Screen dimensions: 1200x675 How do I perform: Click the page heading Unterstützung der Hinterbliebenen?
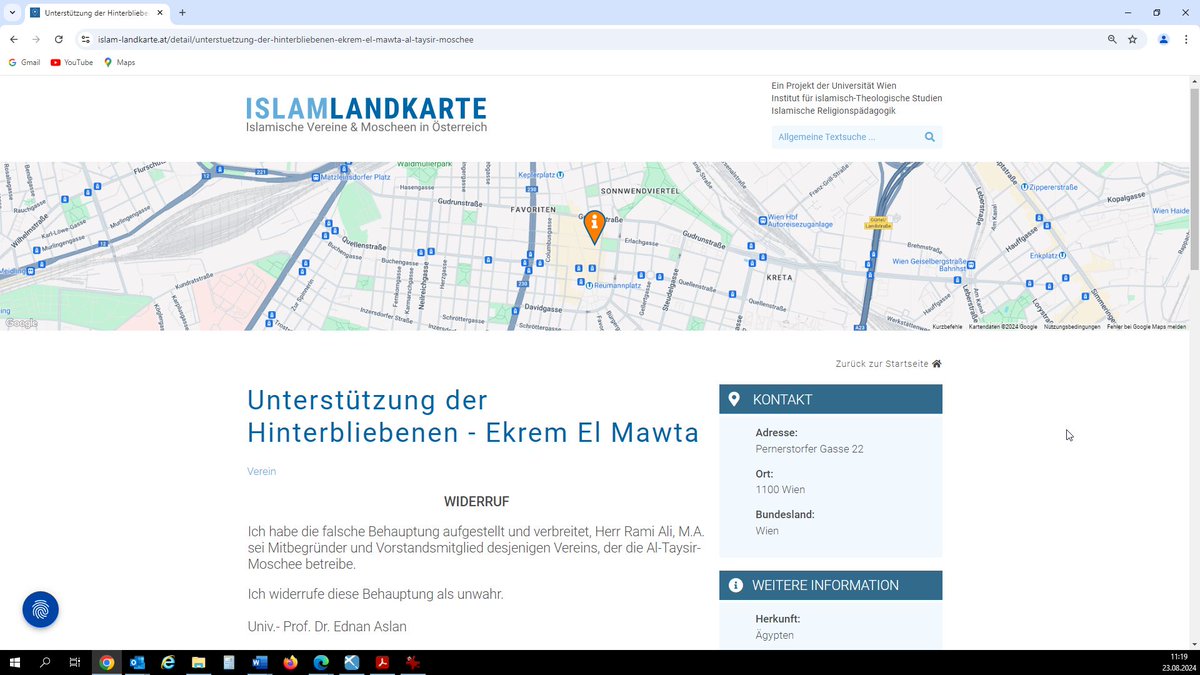(473, 416)
